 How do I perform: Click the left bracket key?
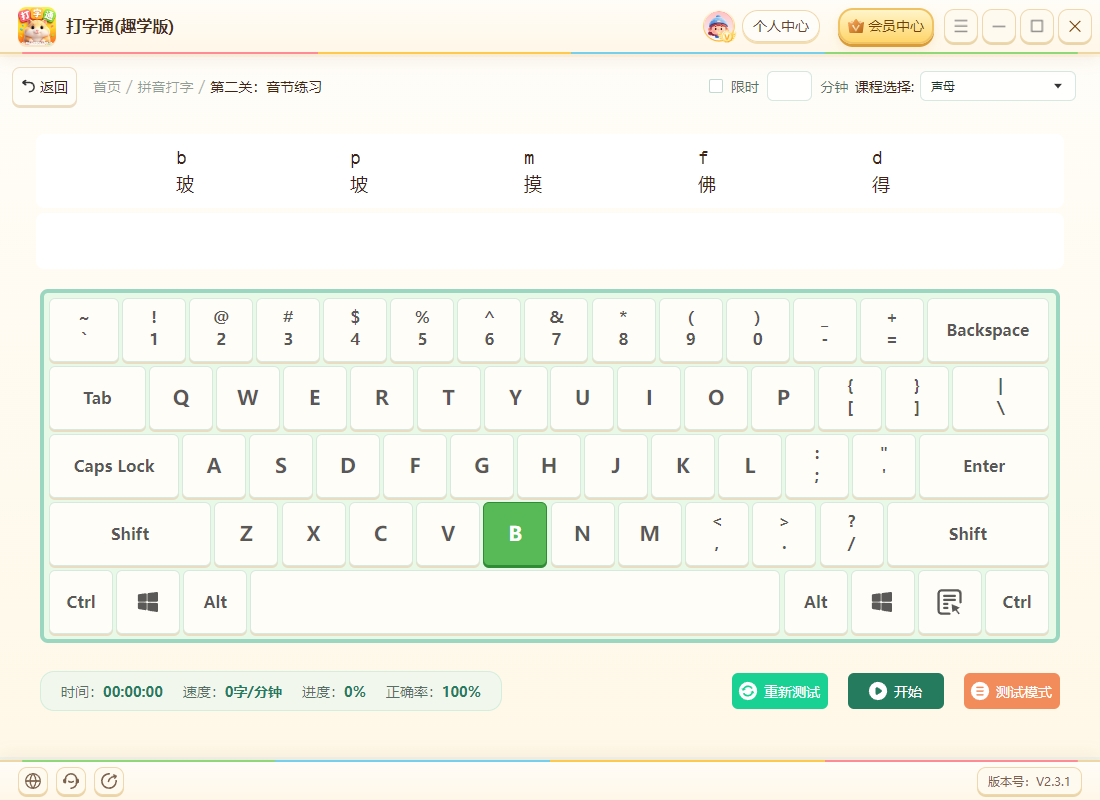[850, 398]
